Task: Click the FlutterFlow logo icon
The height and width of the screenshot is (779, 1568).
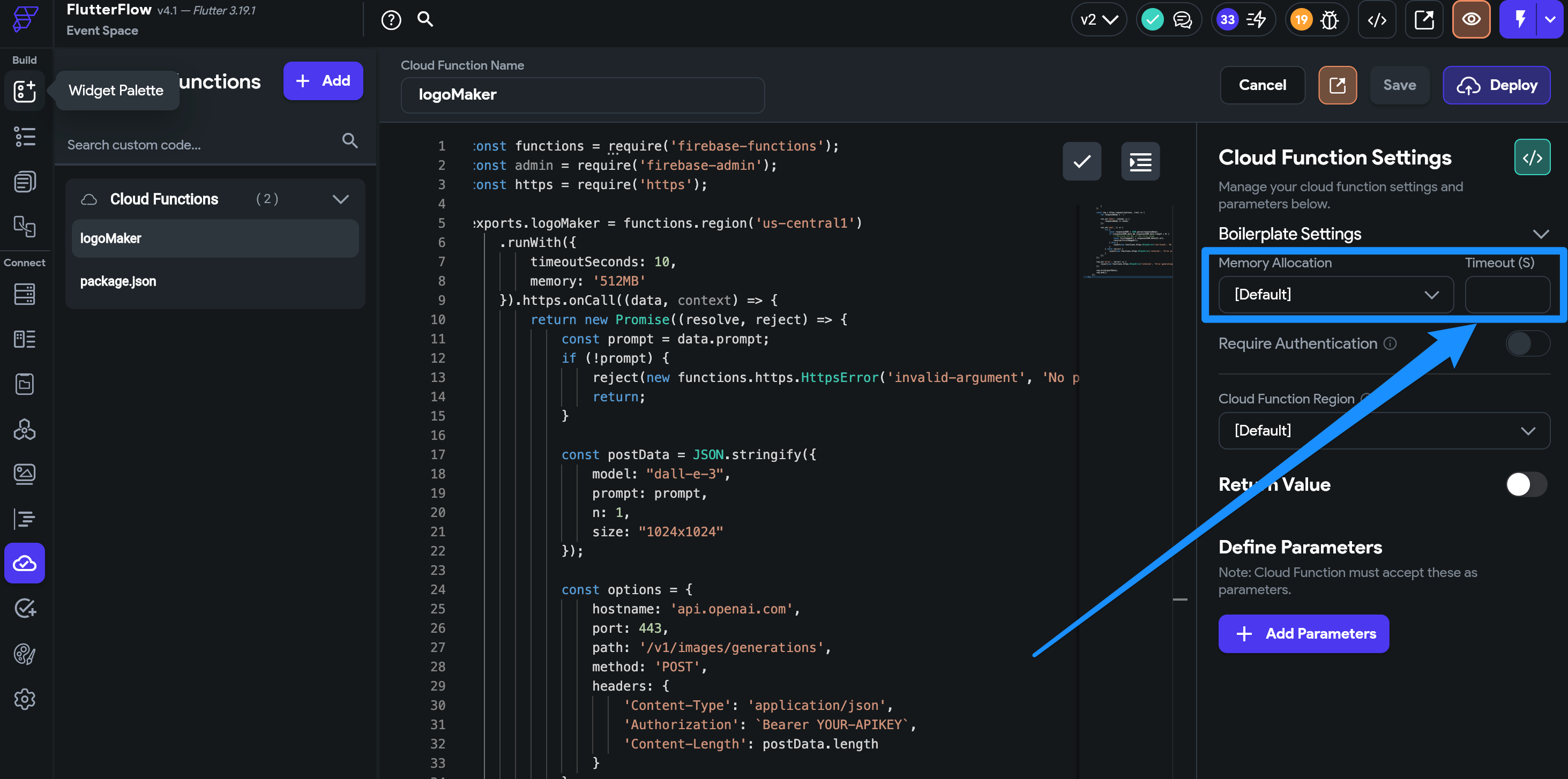Action: click(25, 18)
